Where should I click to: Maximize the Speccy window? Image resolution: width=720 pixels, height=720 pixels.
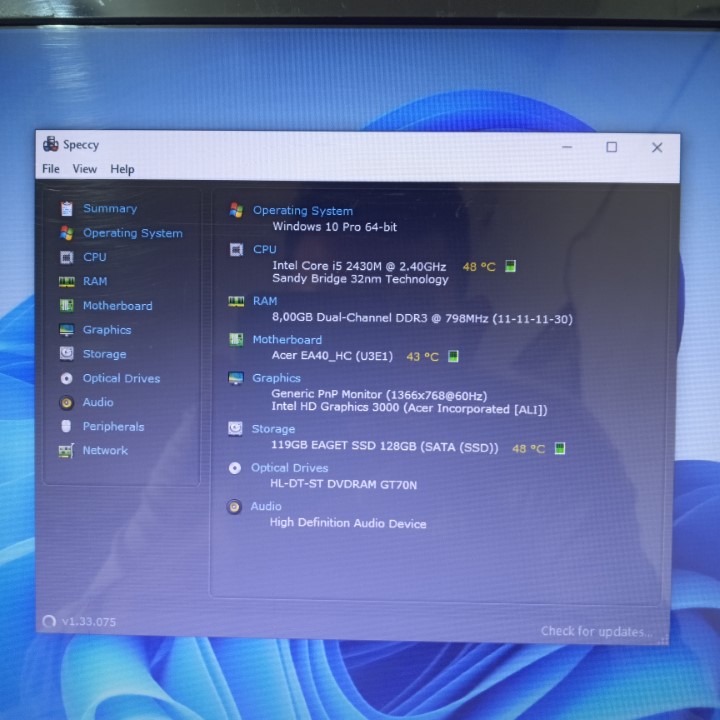click(611, 147)
